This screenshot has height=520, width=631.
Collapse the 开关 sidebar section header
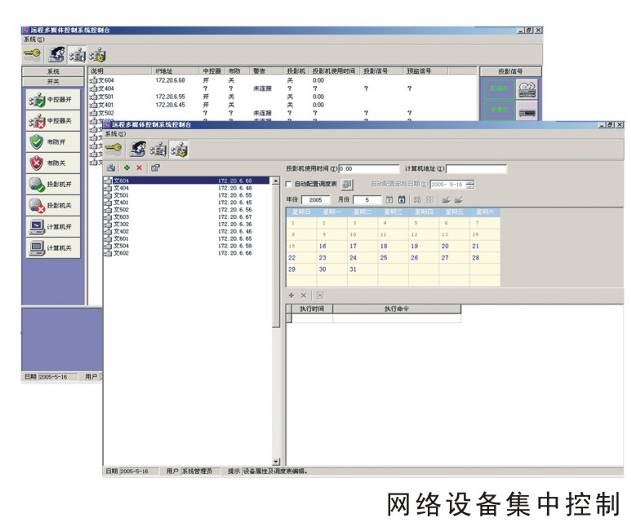53,81
